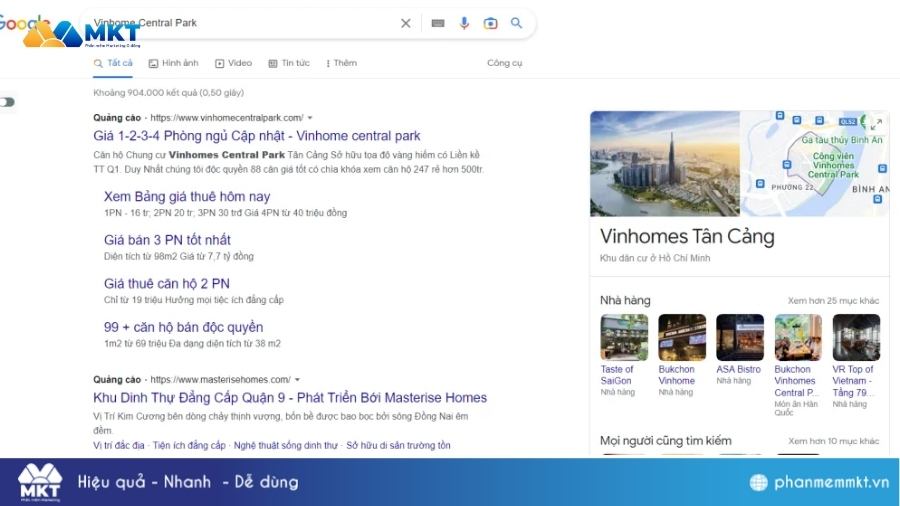Follow the Nghệ thuật sống dinh thự sitelink
This screenshot has height=506, width=900.
(285, 445)
